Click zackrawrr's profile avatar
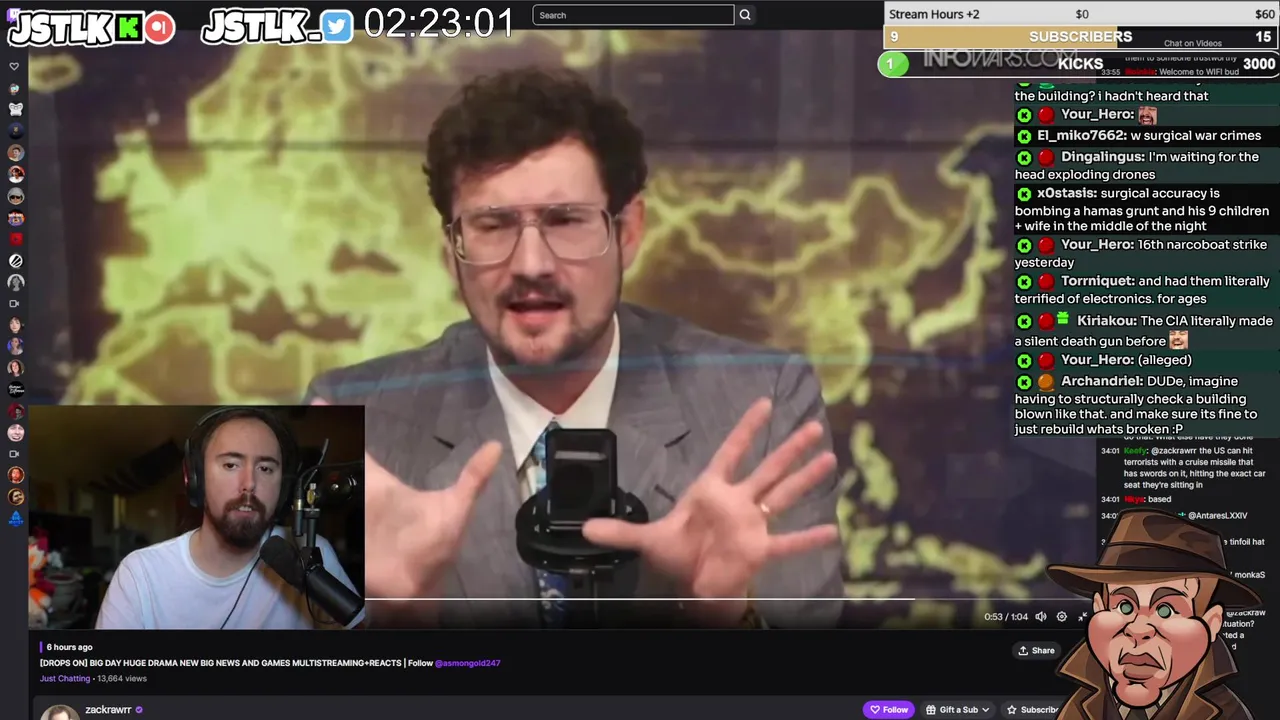 [x=59, y=712]
